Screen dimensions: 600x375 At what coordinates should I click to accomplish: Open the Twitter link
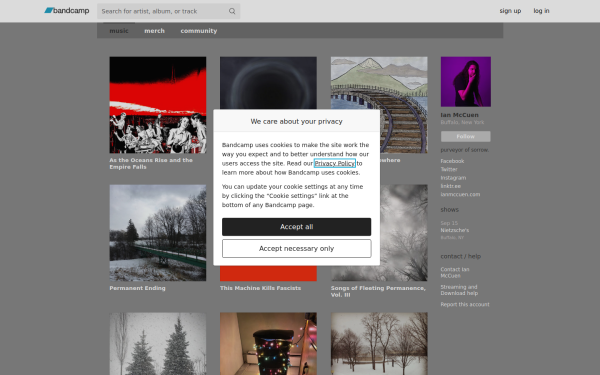click(x=449, y=169)
